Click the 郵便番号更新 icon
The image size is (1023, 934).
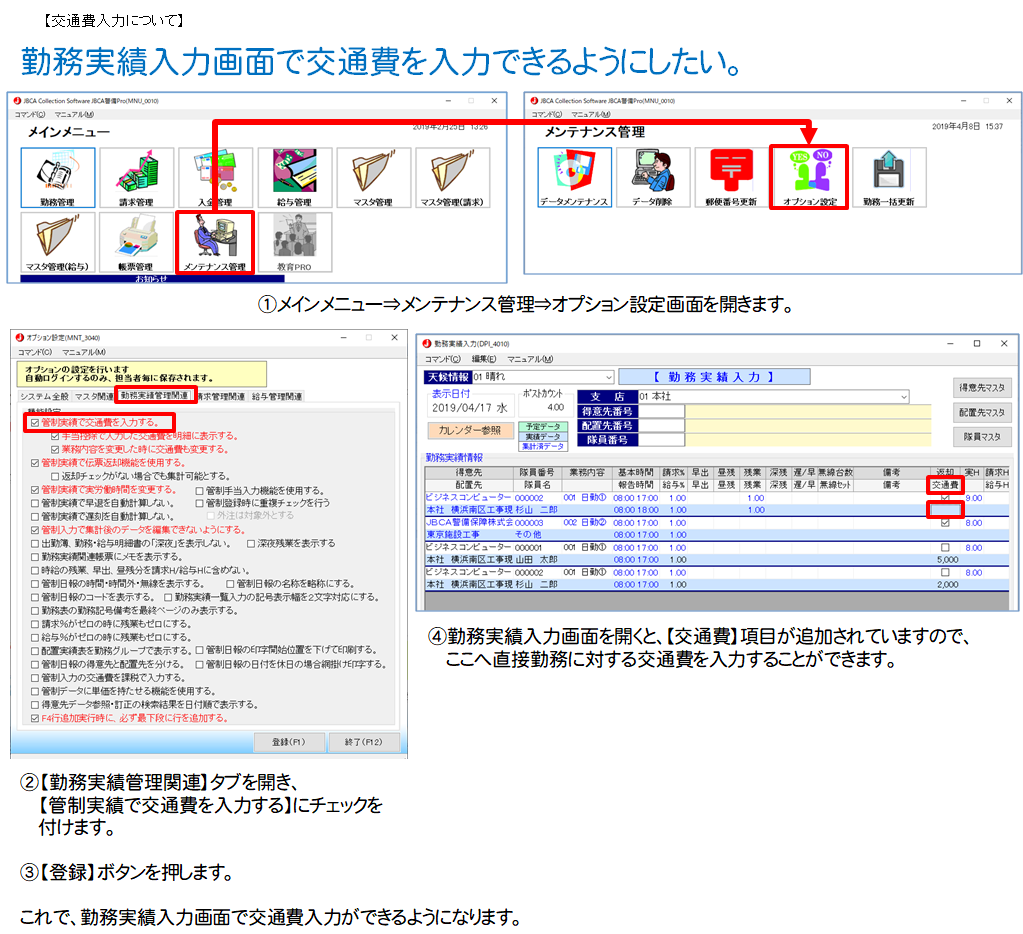(x=730, y=177)
